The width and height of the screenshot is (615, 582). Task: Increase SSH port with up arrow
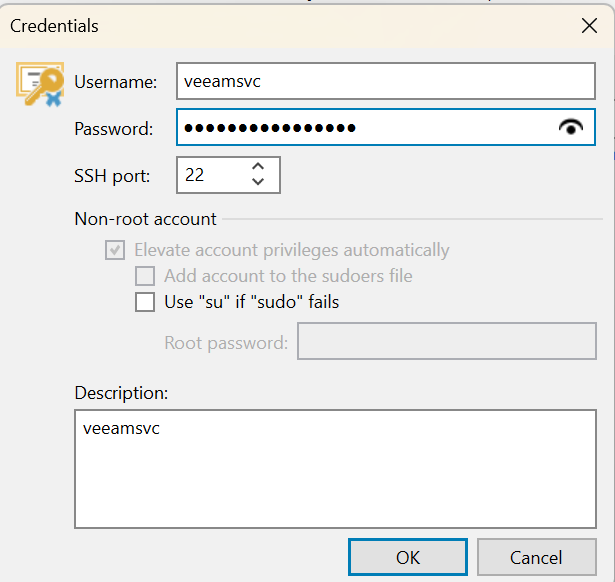click(258, 167)
